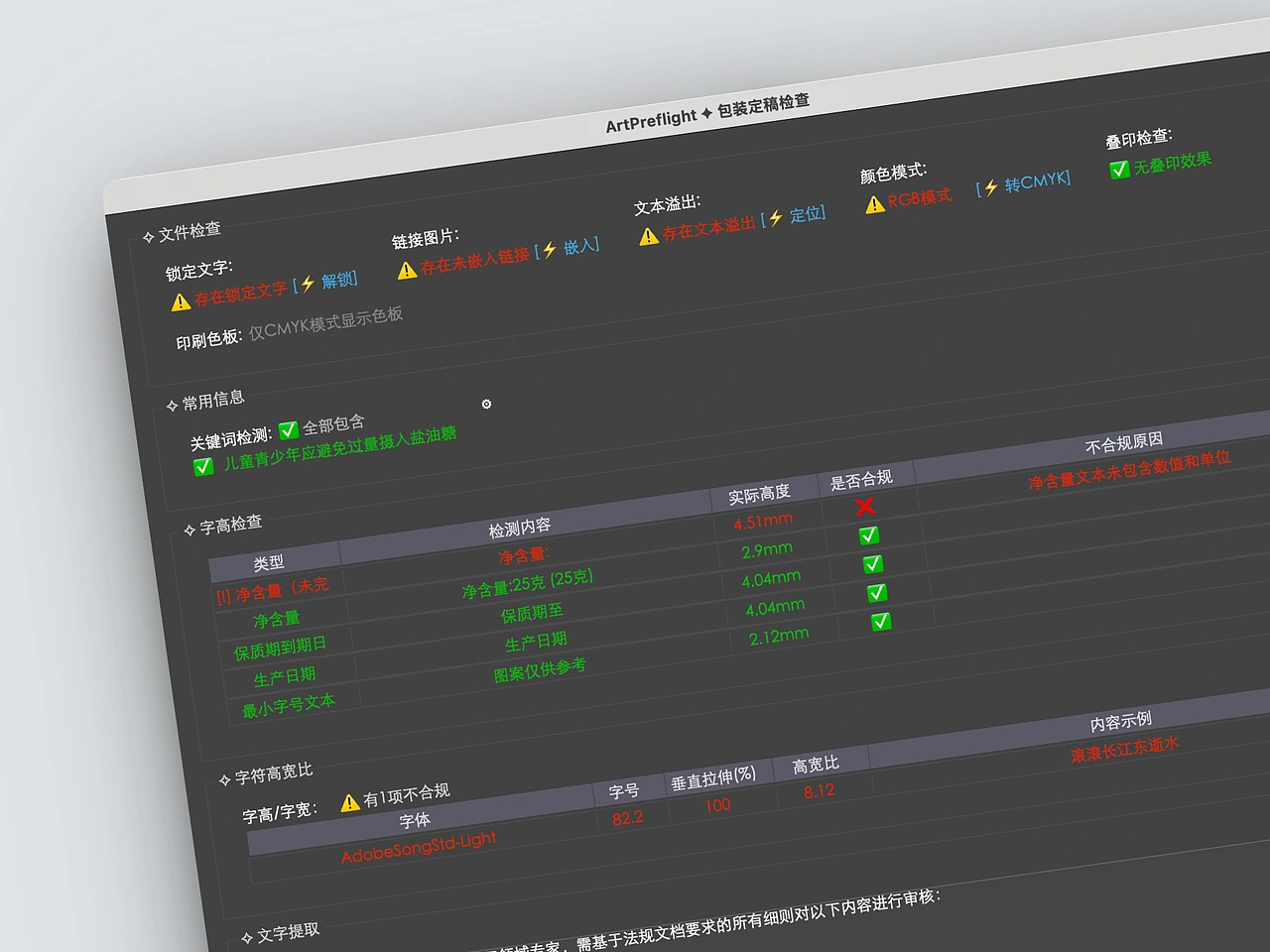Click the gear icon beside keyword detection
The image size is (1270, 952).
(x=486, y=404)
